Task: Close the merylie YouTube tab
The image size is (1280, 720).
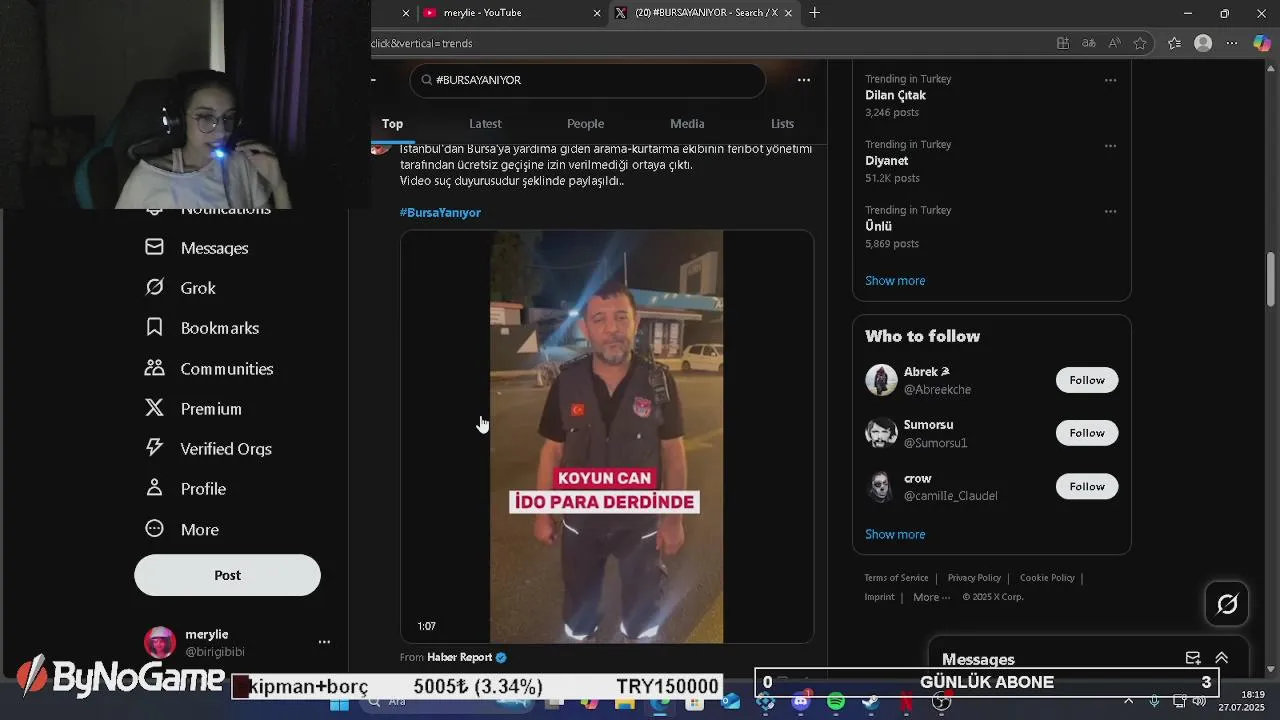Action: (598, 13)
